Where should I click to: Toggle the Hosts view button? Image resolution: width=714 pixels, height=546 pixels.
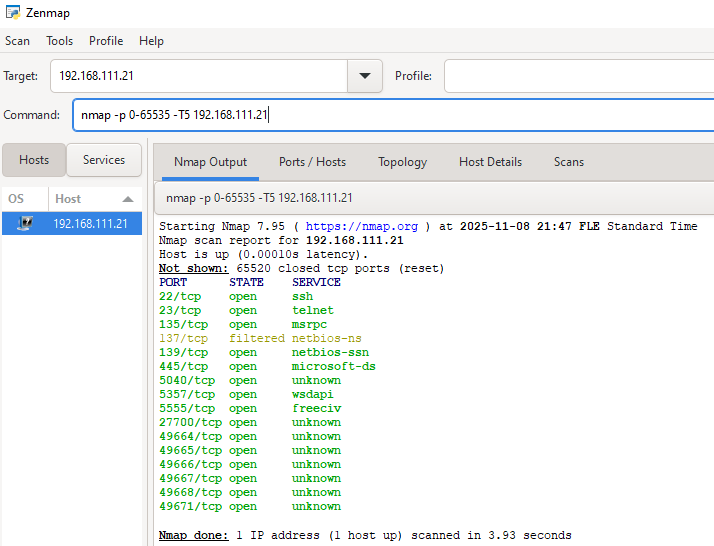coord(34,160)
